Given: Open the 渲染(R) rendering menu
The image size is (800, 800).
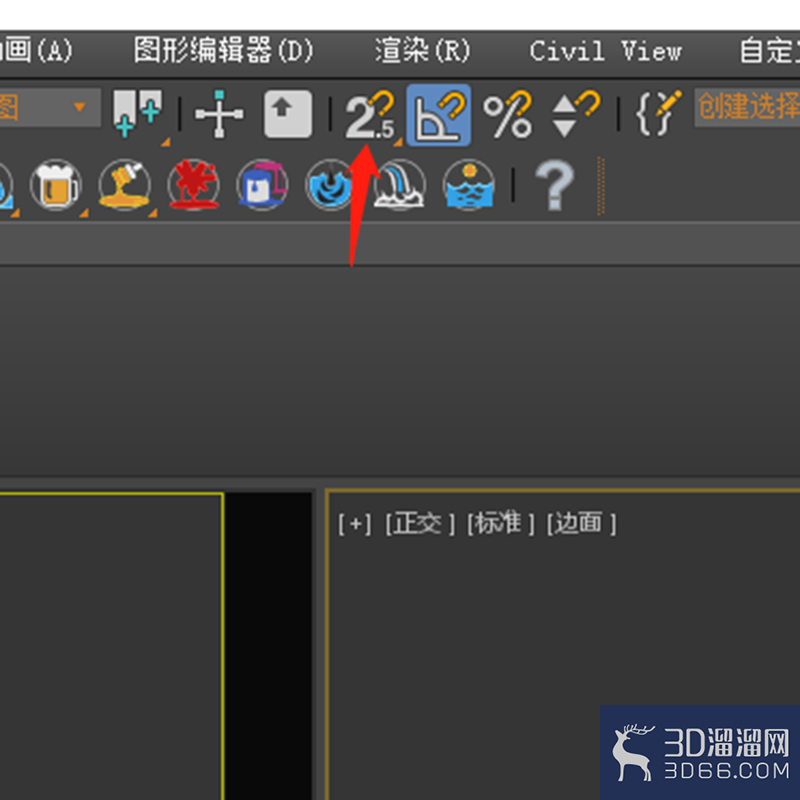Looking at the screenshot, I should click(x=422, y=51).
